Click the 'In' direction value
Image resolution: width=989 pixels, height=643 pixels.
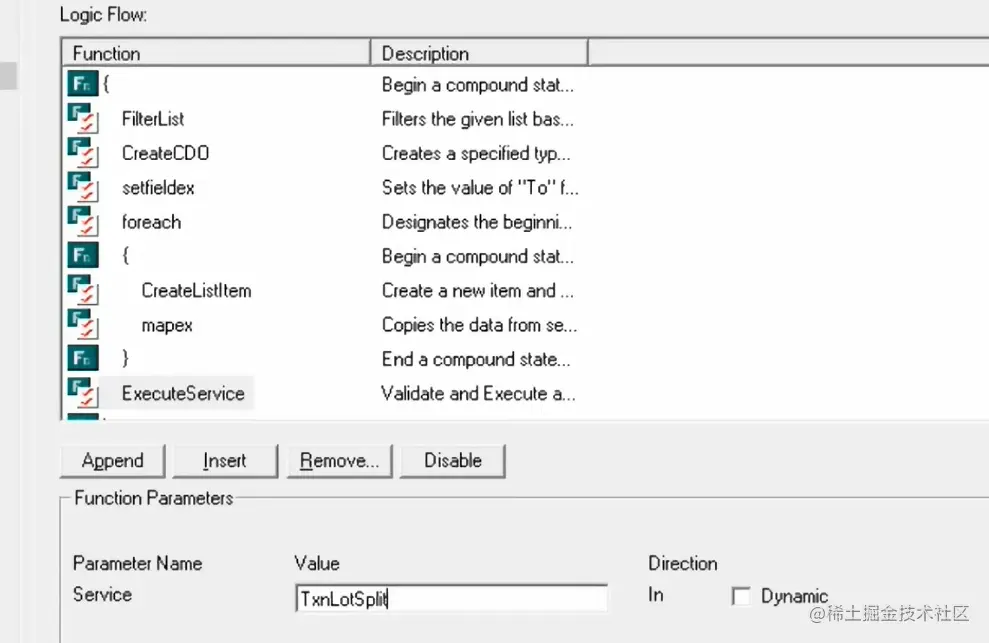click(655, 594)
